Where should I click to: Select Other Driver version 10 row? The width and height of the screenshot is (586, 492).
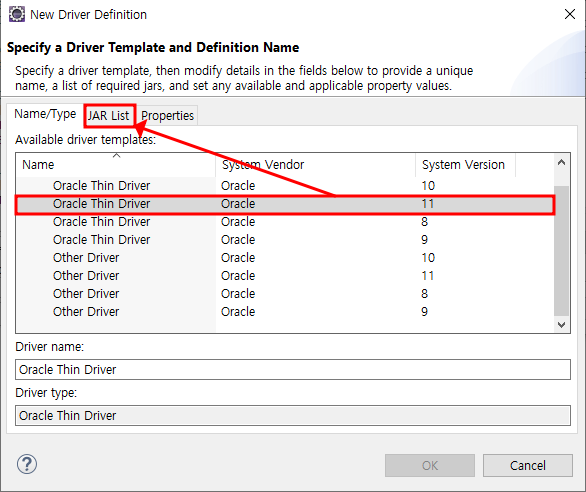point(285,258)
